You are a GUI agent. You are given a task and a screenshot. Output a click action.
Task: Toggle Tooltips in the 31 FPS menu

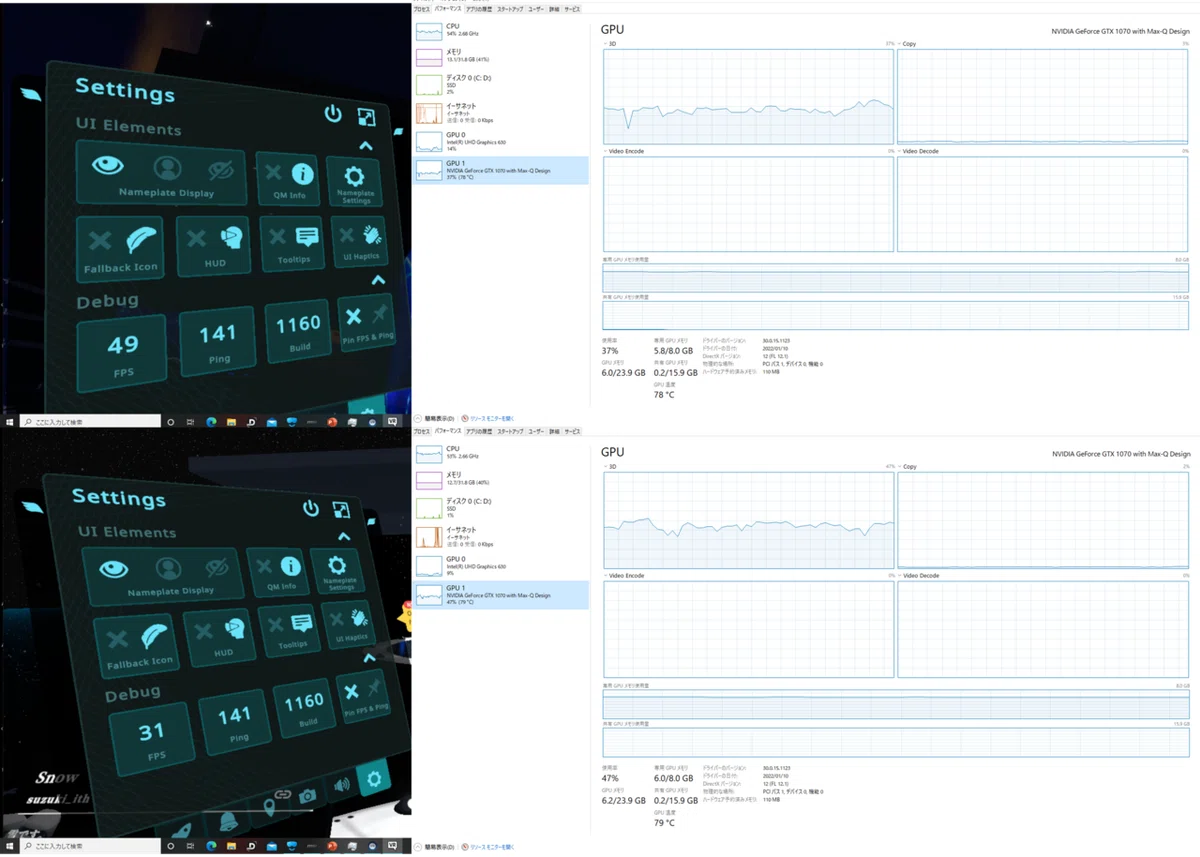291,631
